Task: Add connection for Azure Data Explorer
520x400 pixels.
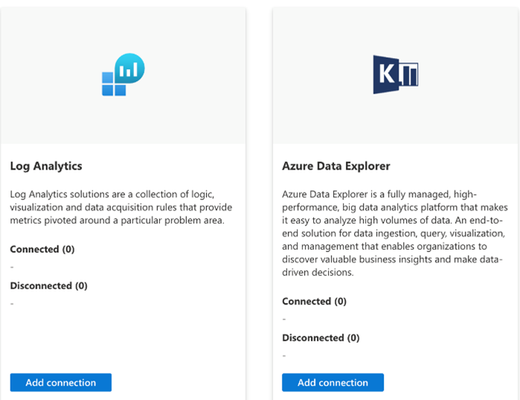Action: click(x=333, y=382)
